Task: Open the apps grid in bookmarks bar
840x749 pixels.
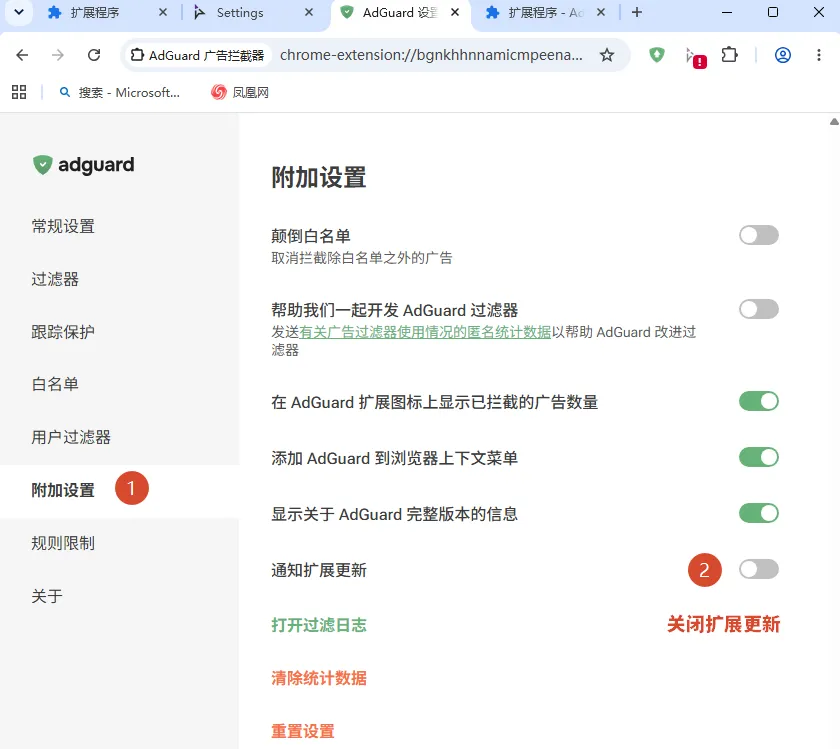Action: coord(19,92)
